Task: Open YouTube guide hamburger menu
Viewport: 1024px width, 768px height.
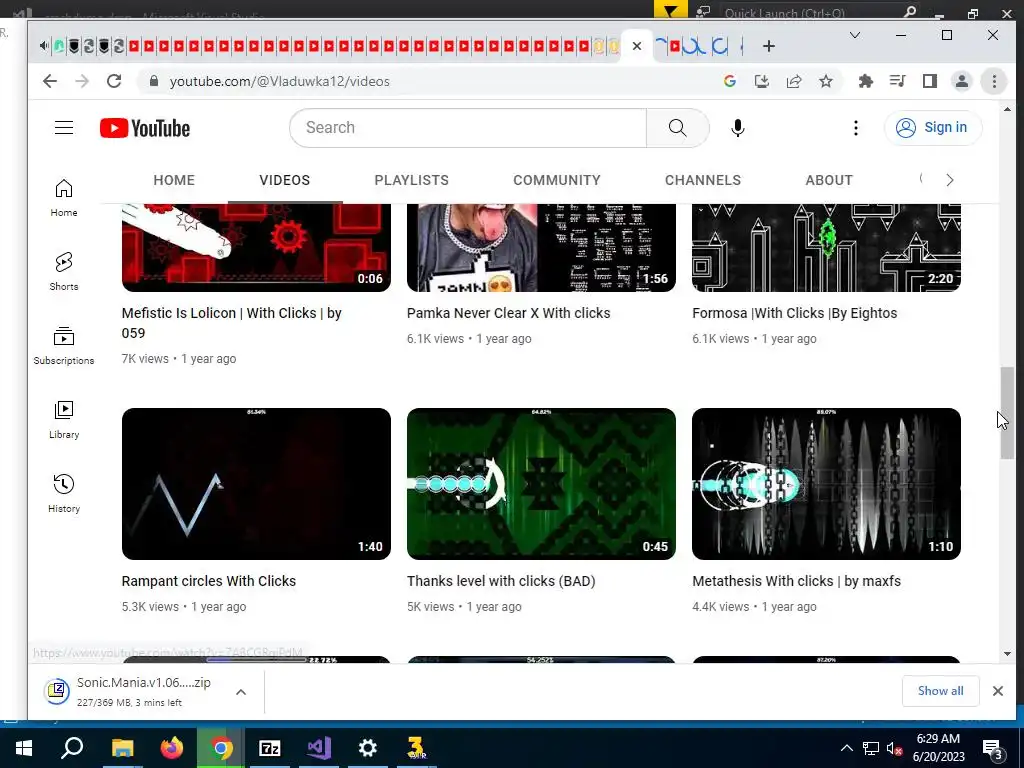Action: pyautogui.click(x=64, y=127)
